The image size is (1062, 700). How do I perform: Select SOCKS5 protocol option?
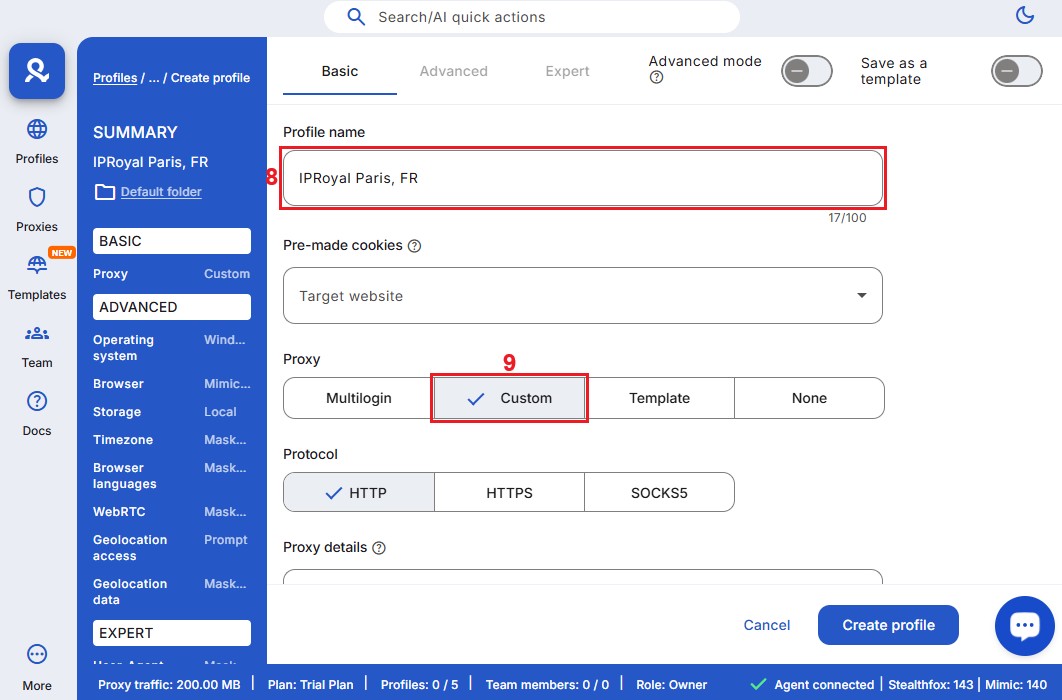[659, 493]
